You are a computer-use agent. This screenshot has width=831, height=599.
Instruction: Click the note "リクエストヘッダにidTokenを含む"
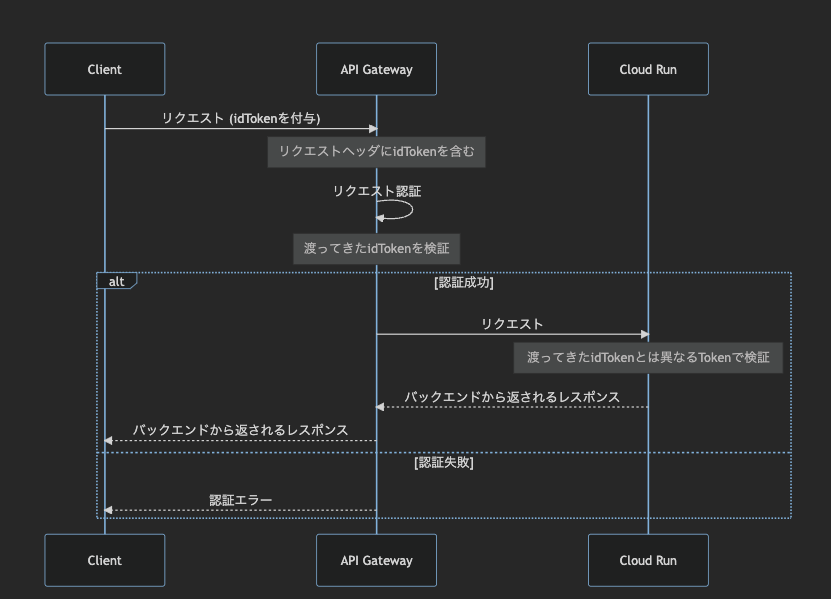coord(376,152)
